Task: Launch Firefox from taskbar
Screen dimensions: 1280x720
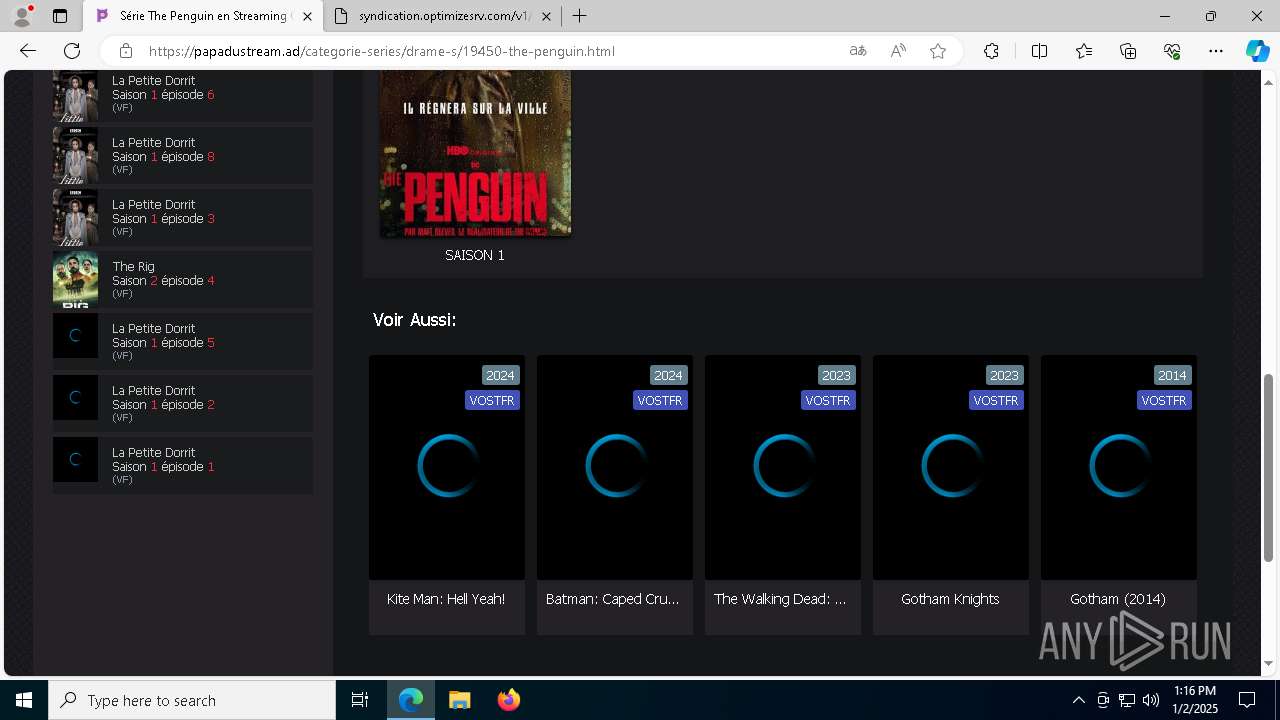Action: pos(508,700)
